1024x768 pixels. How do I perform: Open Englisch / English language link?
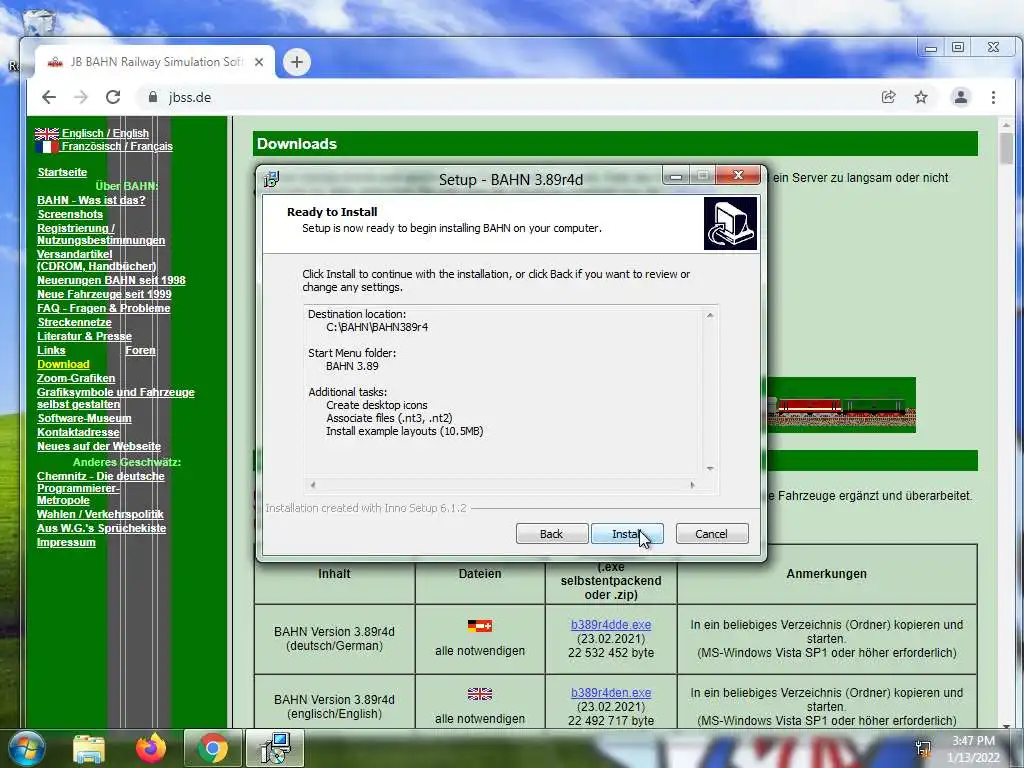click(x=105, y=133)
